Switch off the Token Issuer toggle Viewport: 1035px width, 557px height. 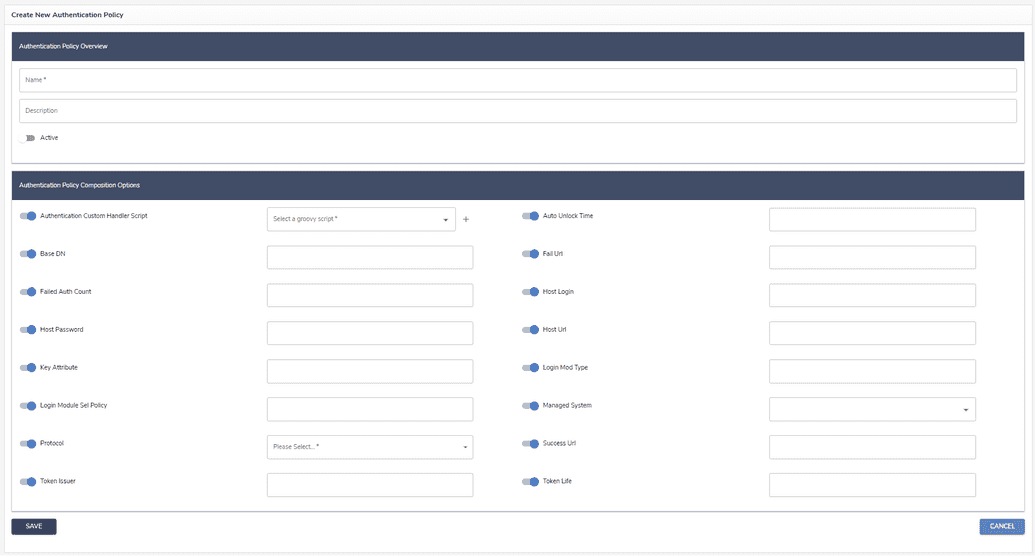(28, 482)
